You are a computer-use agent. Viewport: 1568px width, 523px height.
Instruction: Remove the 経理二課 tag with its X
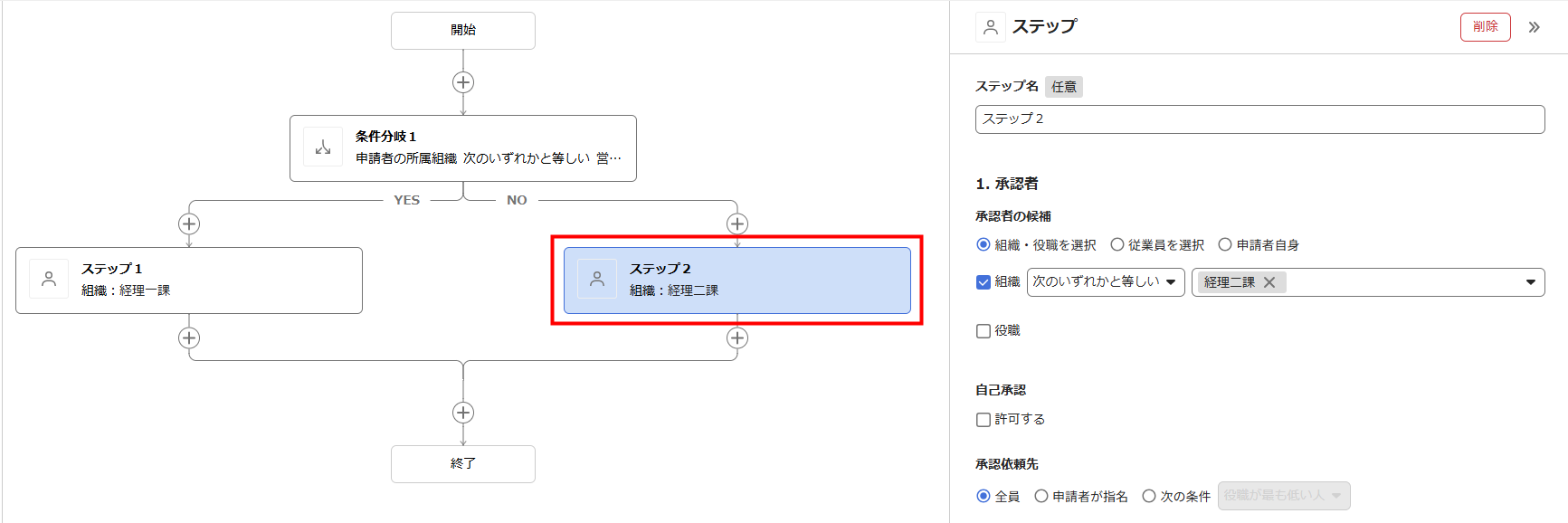pyautogui.click(x=1269, y=282)
